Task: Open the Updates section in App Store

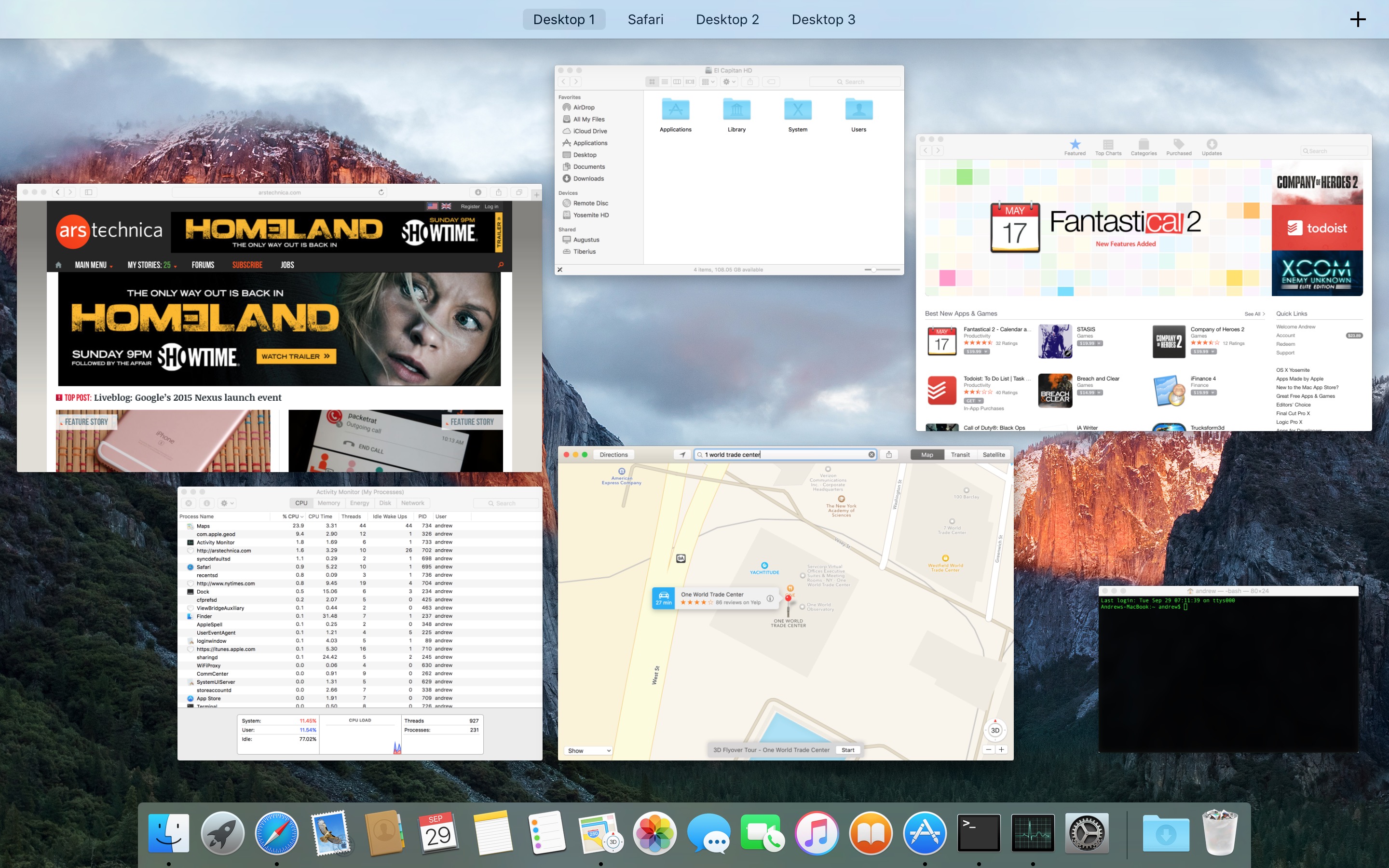Action: click(x=1212, y=147)
